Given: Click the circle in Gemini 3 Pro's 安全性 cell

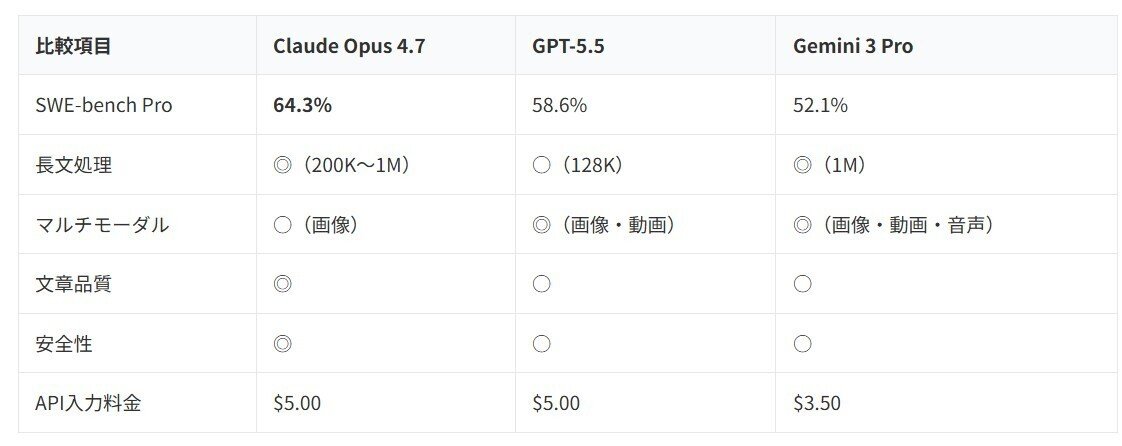Looking at the screenshot, I should point(802,344).
